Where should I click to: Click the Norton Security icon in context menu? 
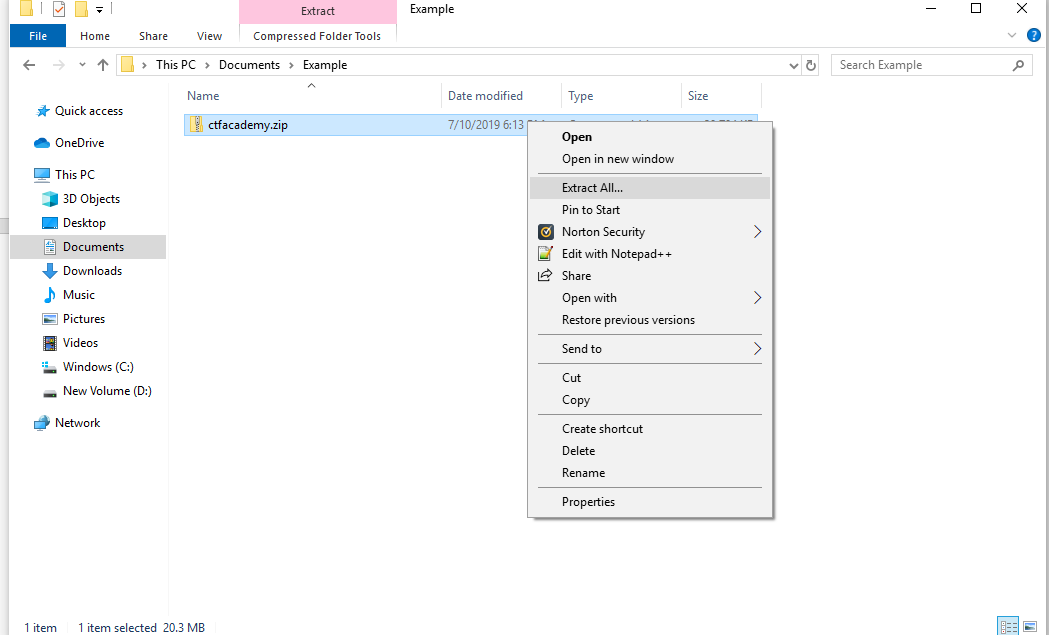[x=545, y=232]
